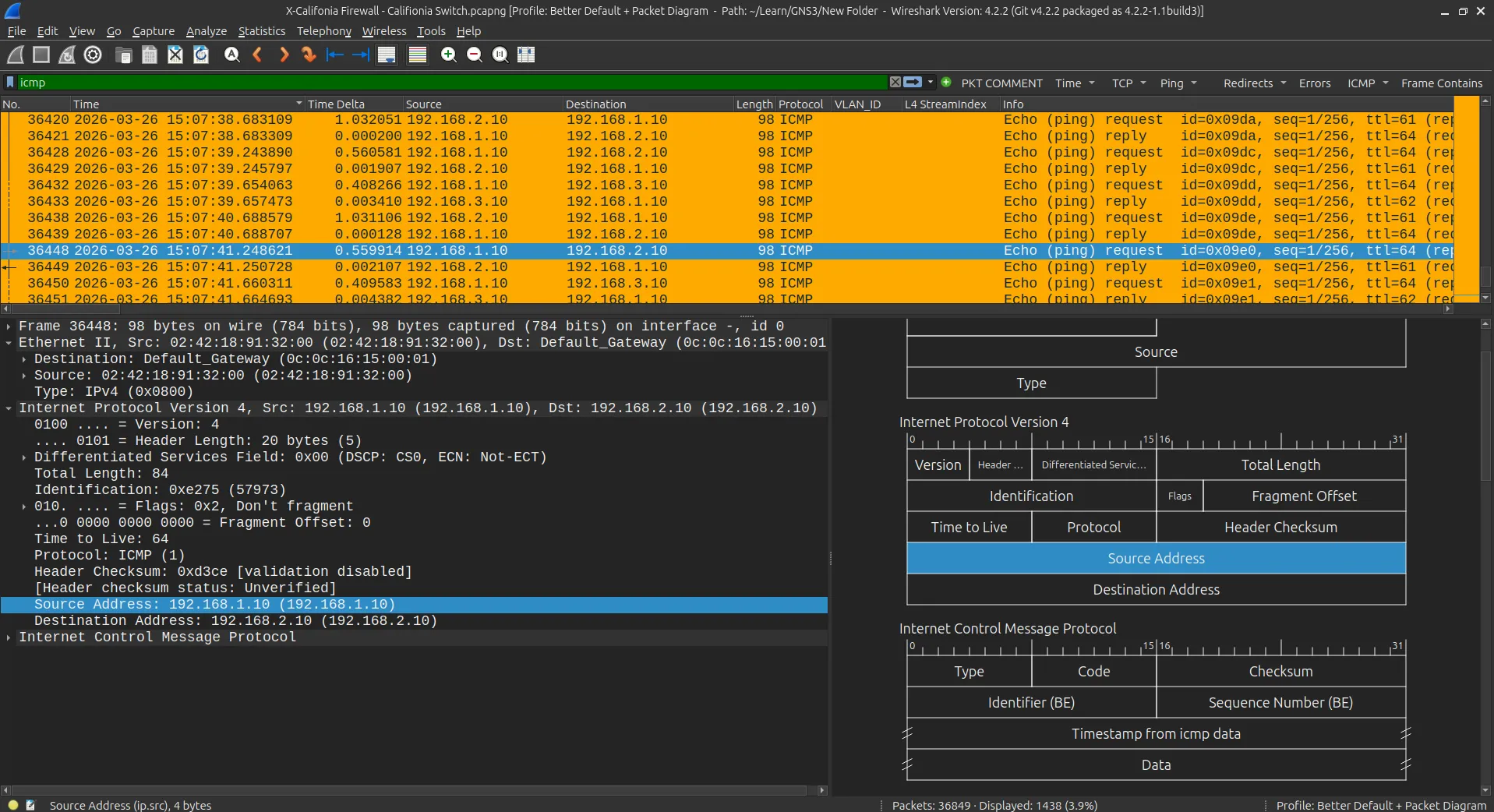Image resolution: width=1494 pixels, height=812 pixels.
Task: Apply the Frame Contains filter button
Action: pyautogui.click(x=1442, y=83)
